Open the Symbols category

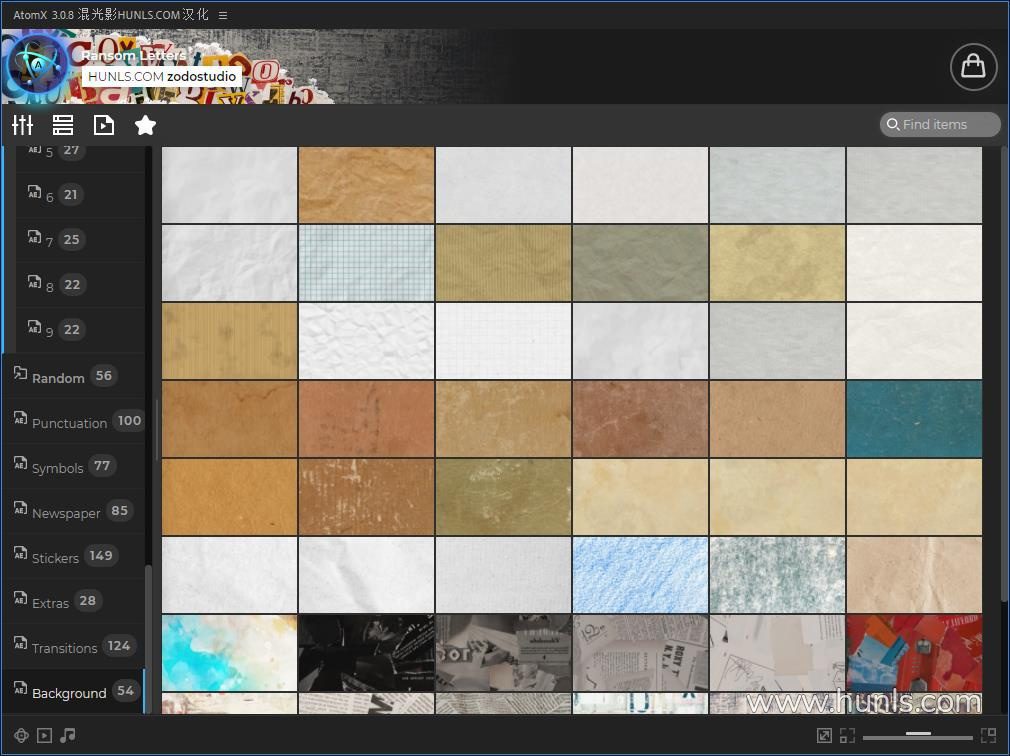point(73,466)
